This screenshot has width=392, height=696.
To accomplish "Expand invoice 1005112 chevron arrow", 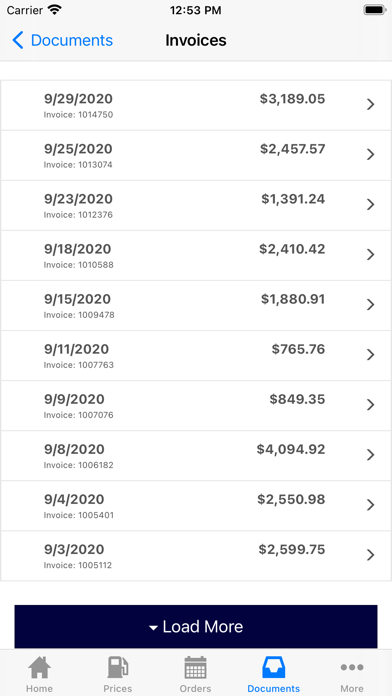I will click(371, 555).
